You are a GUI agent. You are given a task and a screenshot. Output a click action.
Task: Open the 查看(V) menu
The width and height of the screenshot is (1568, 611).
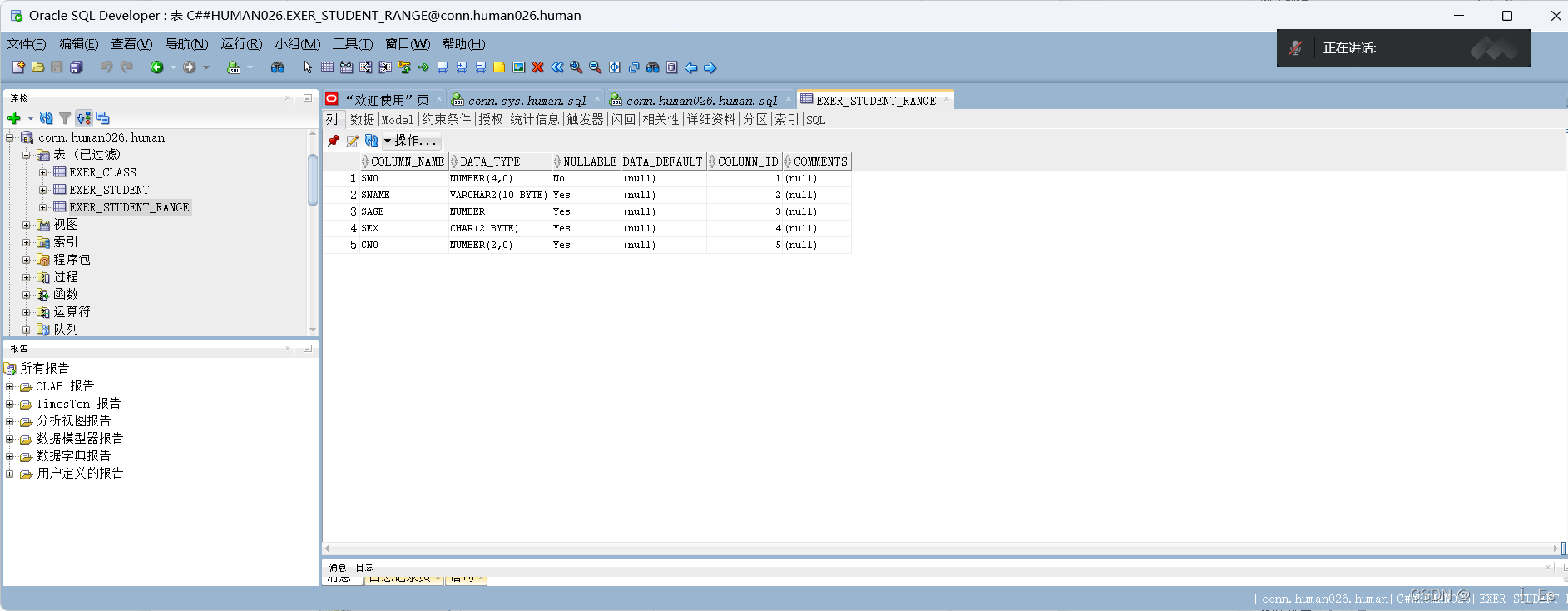click(x=131, y=44)
